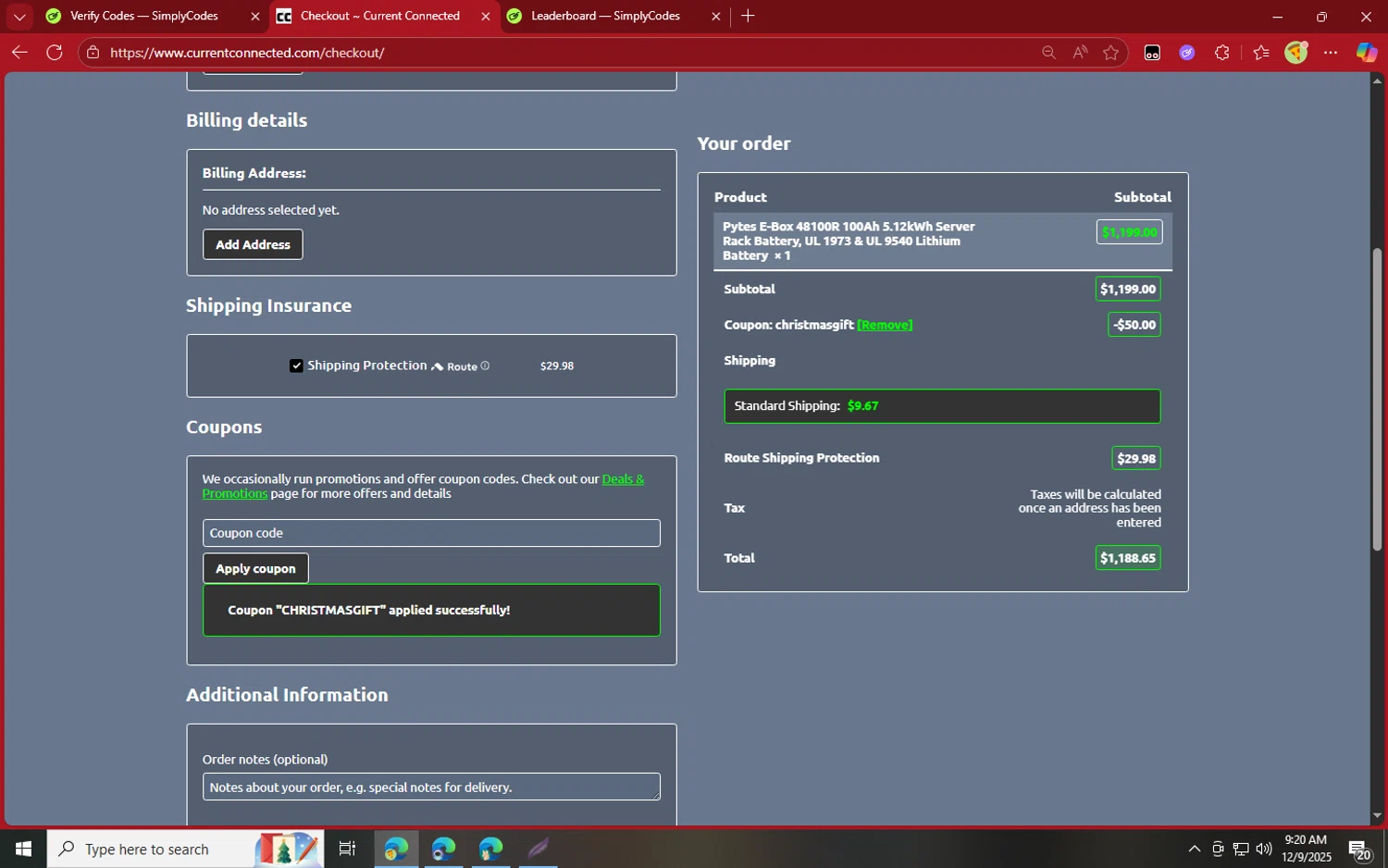Open the volume control icon
This screenshot has height=868, width=1388.
point(1264,849)
